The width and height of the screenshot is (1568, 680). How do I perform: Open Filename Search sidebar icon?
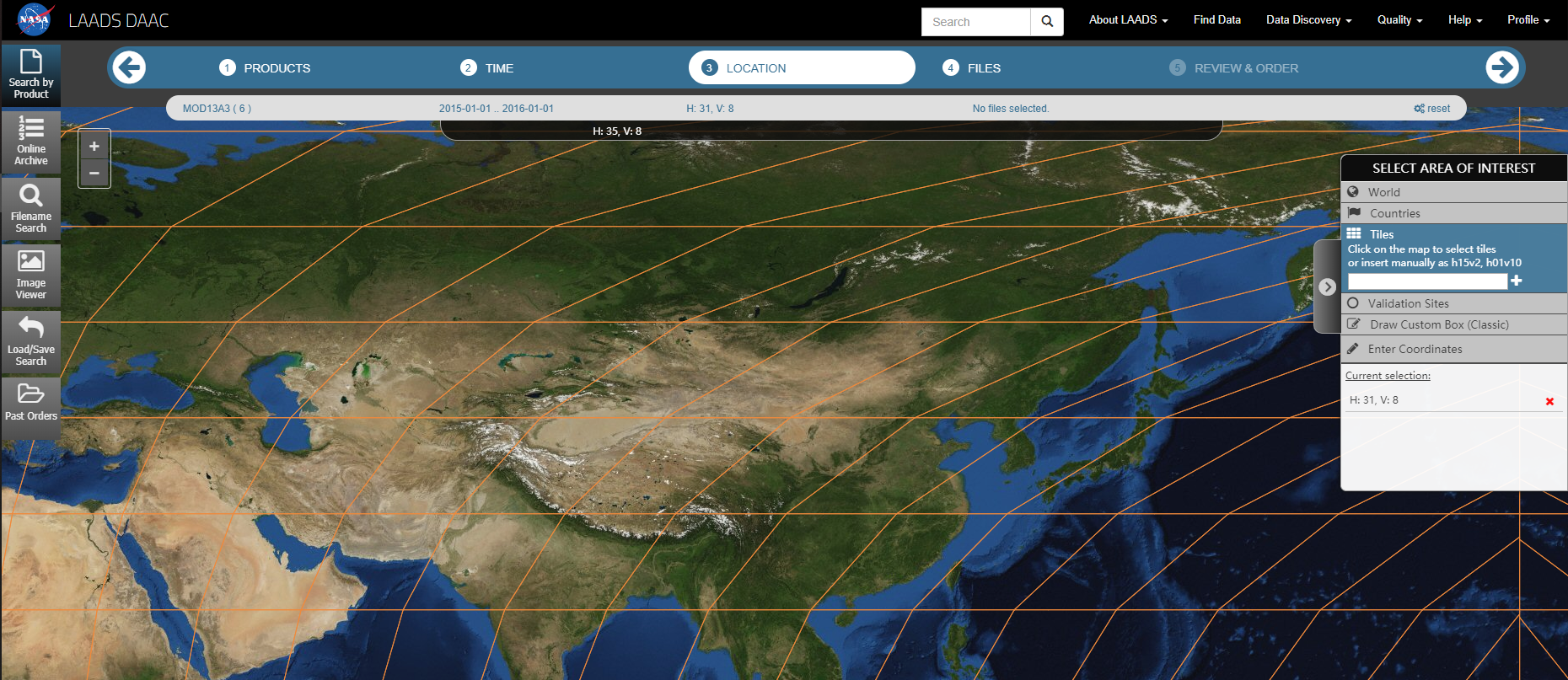tap(31, 209)
